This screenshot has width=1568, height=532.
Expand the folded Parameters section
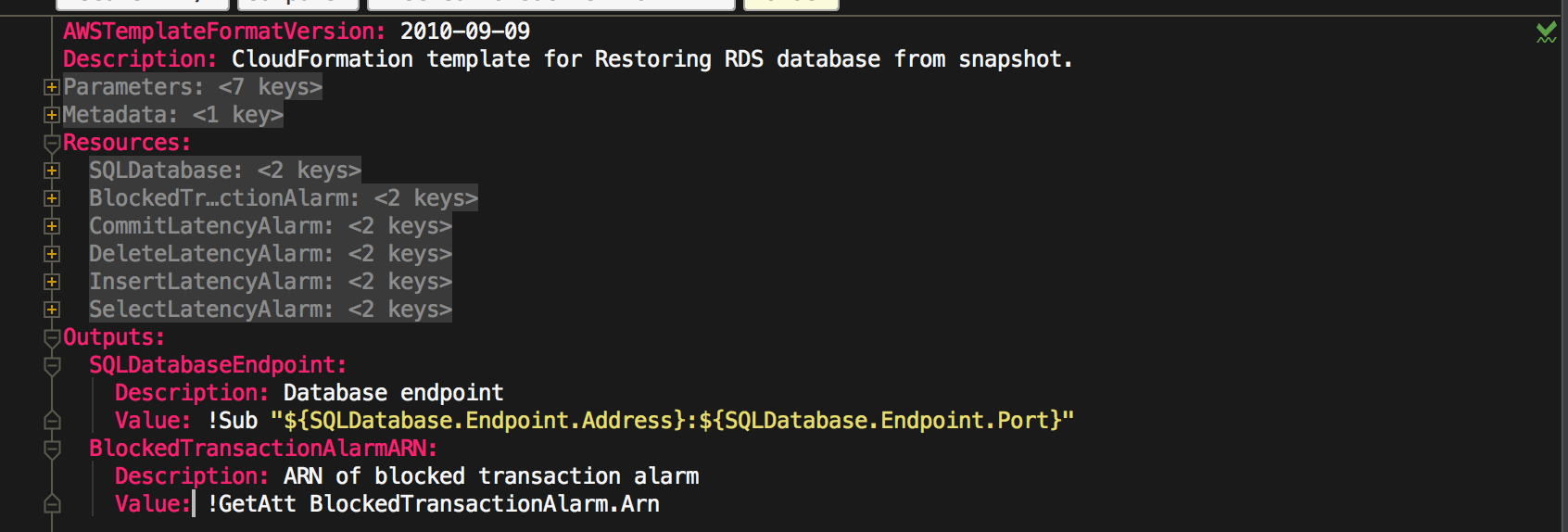52,87
